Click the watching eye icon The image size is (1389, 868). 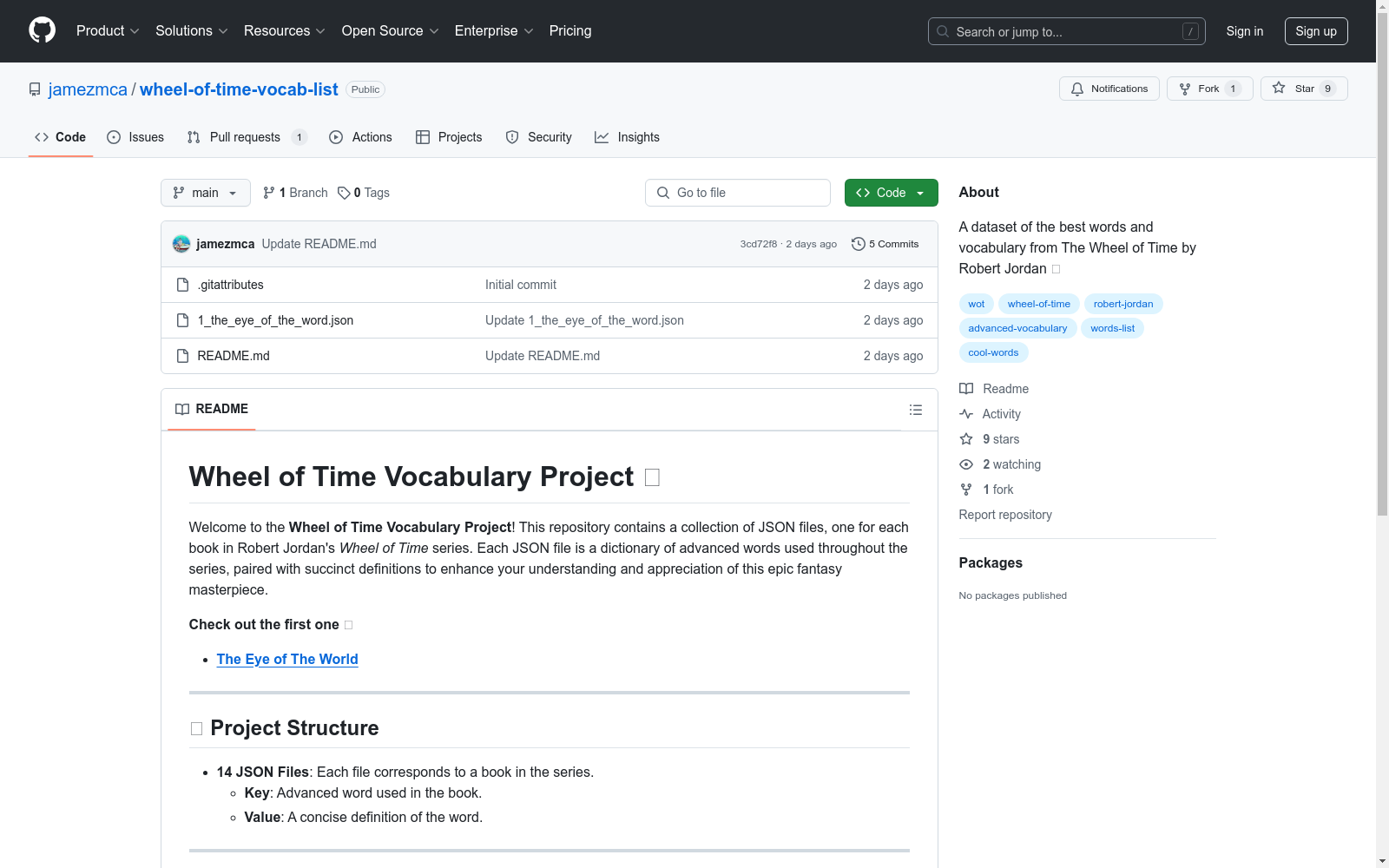[x=966, y=464]
